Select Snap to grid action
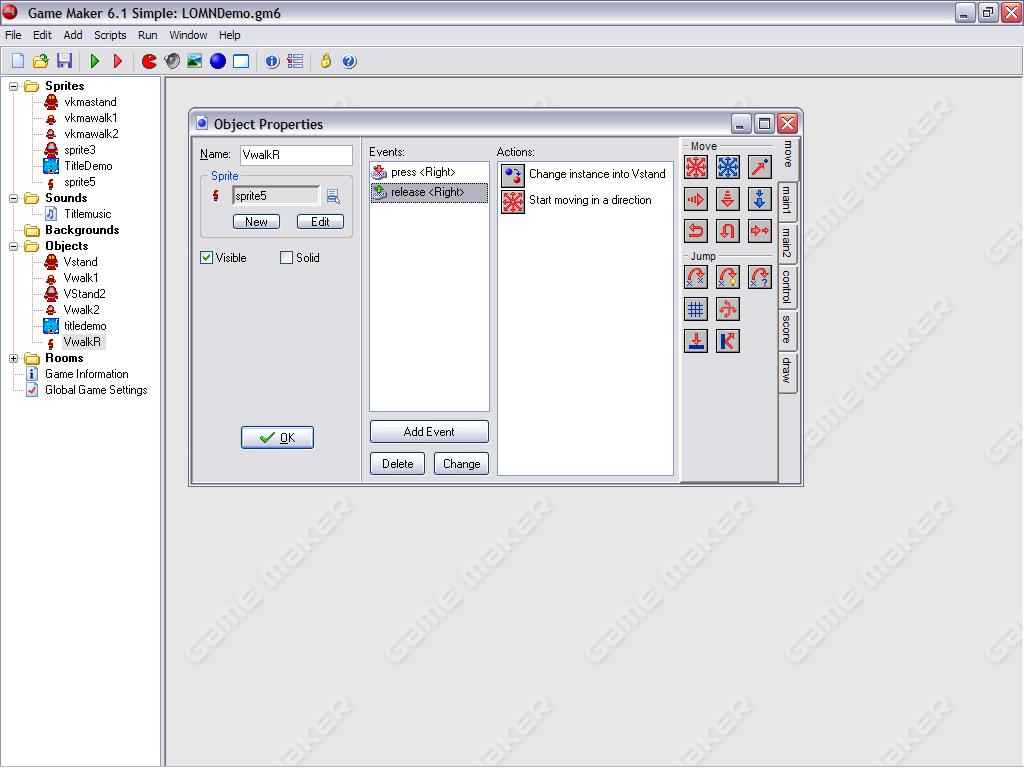 pos(696,309)
